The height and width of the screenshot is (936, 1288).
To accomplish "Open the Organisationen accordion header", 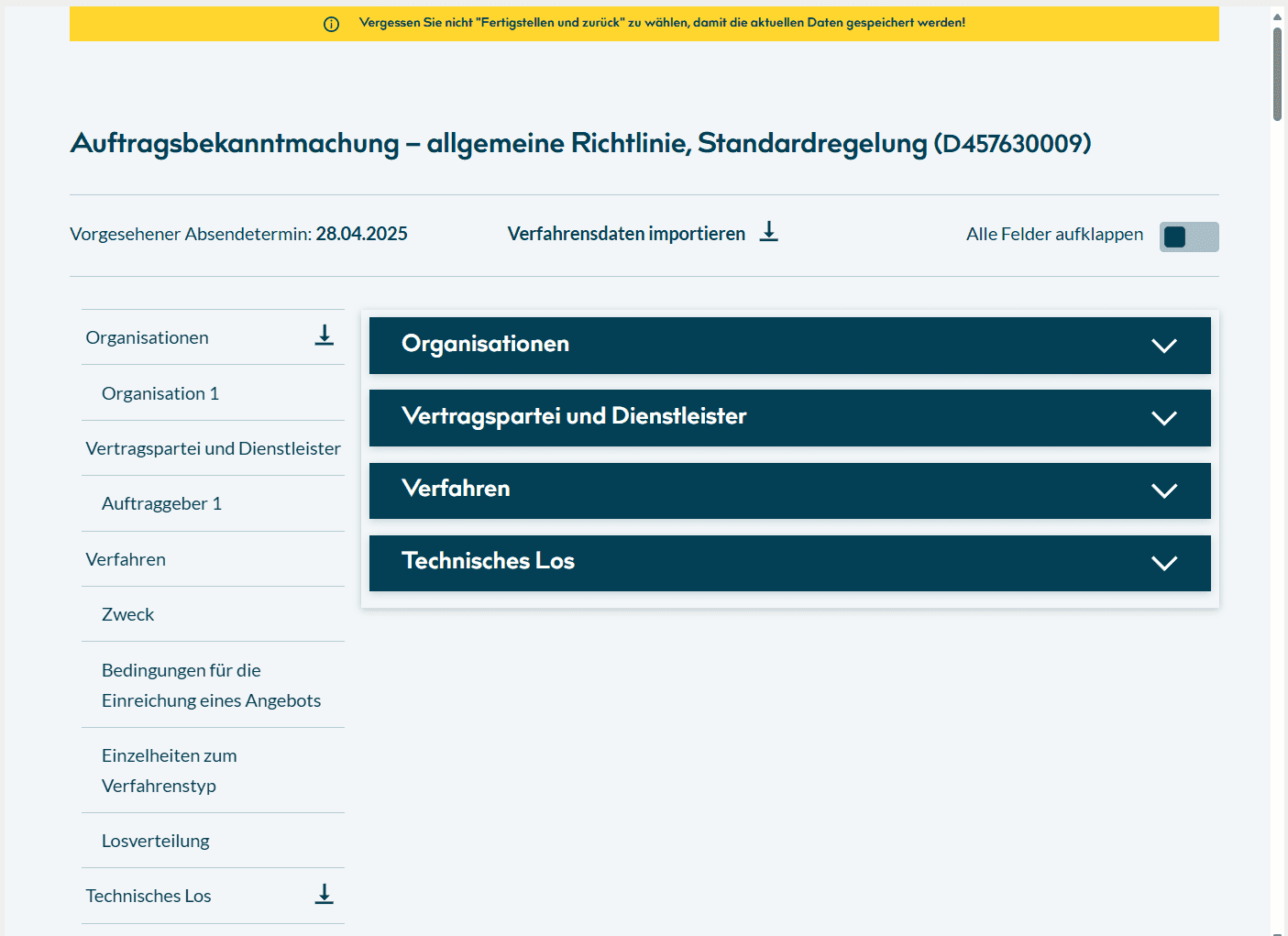I will coord(789,346).
